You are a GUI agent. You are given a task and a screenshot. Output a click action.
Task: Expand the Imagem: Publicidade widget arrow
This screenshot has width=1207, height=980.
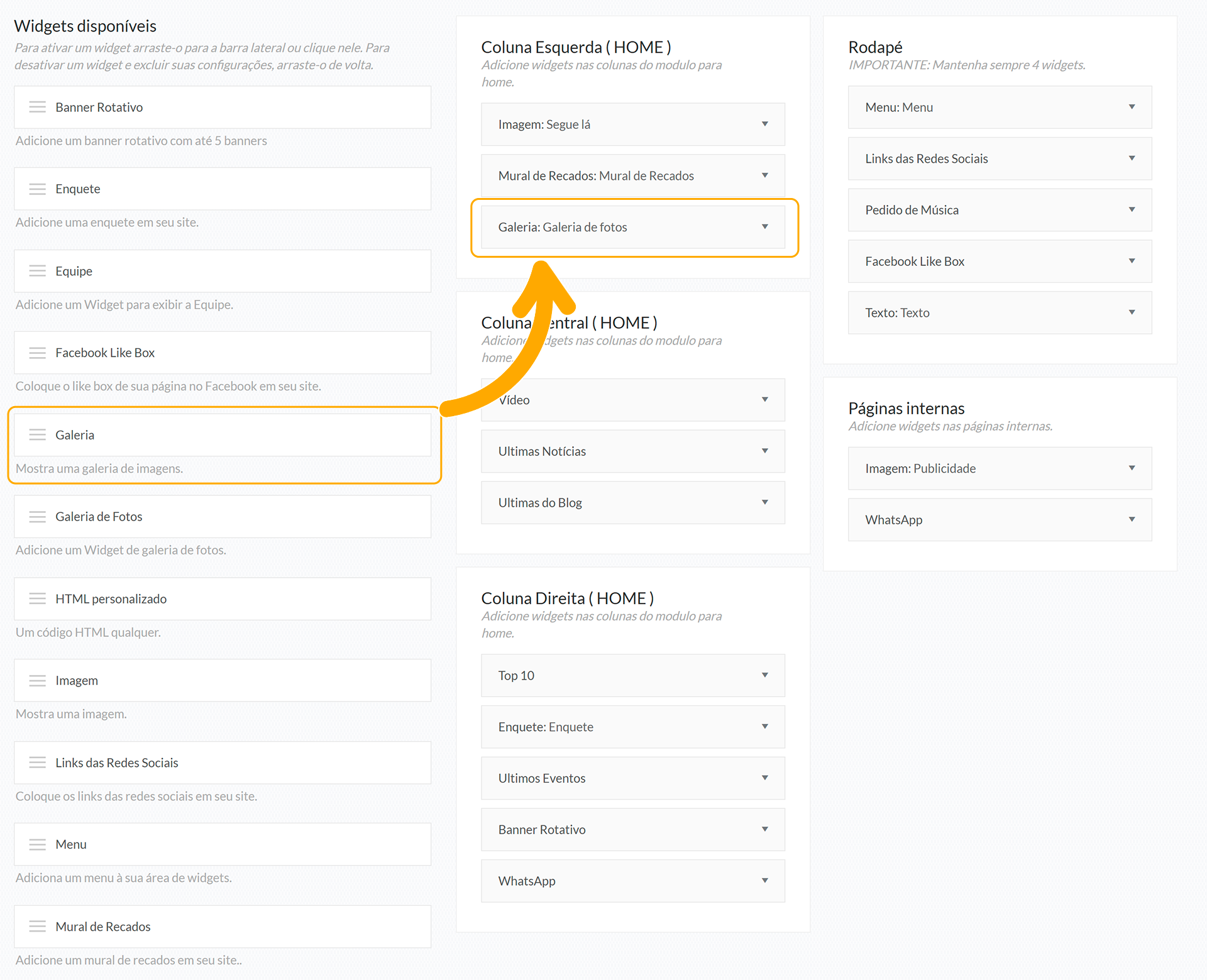pos(1132,468)
